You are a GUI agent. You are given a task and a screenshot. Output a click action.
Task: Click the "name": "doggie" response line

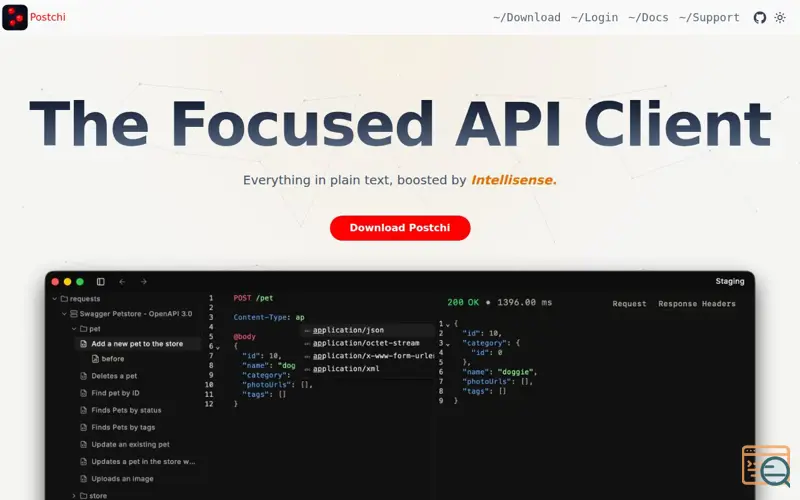point(499,372)
